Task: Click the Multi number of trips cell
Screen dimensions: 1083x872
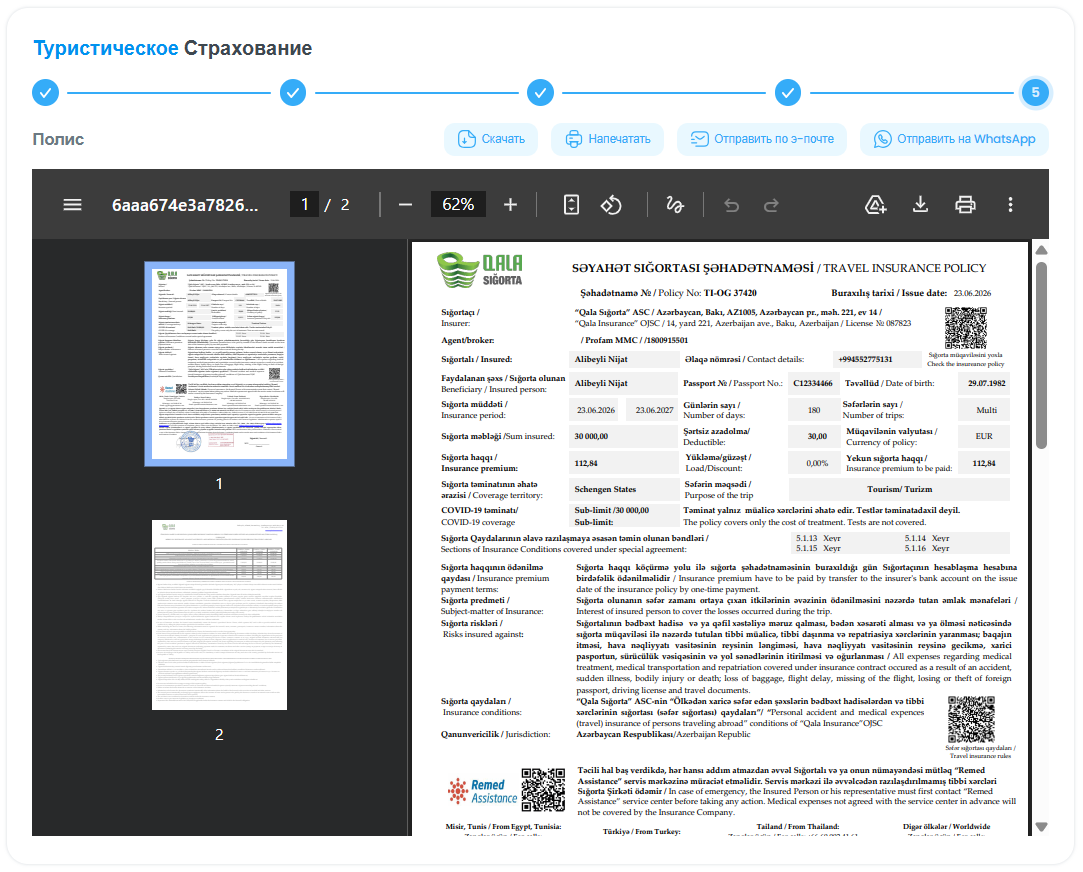Action: (x=984, y=410)
